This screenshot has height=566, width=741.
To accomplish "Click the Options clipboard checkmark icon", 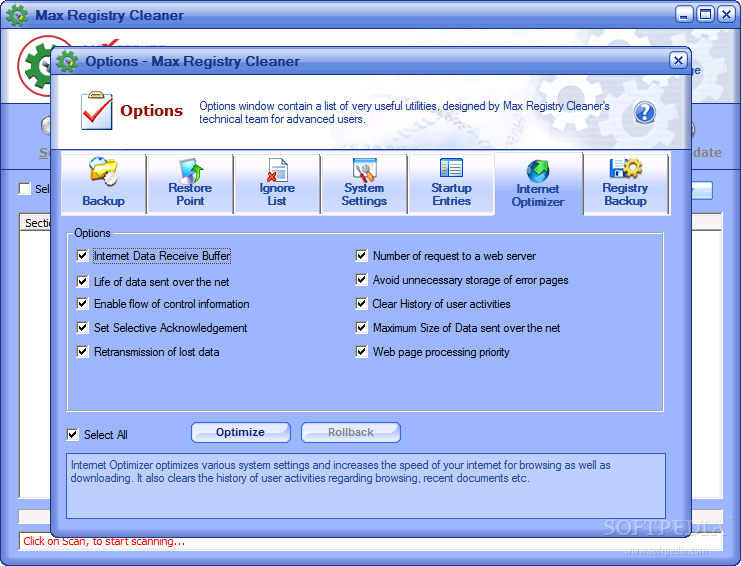I will click(96, 111).
